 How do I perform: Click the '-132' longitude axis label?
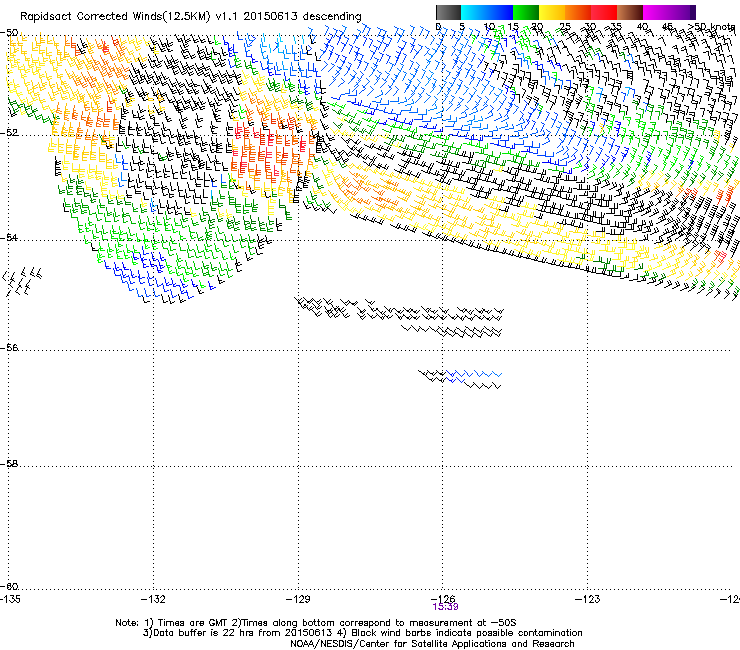pos(153,599)
